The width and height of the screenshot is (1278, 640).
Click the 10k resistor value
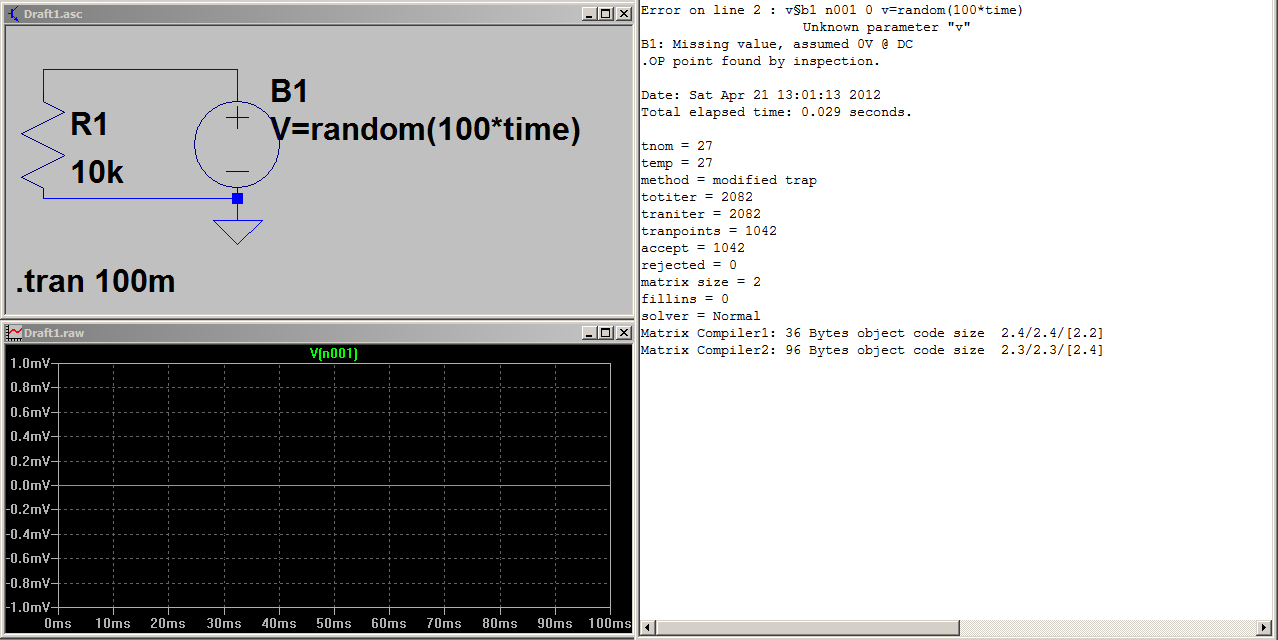click(x=97, y=173)
